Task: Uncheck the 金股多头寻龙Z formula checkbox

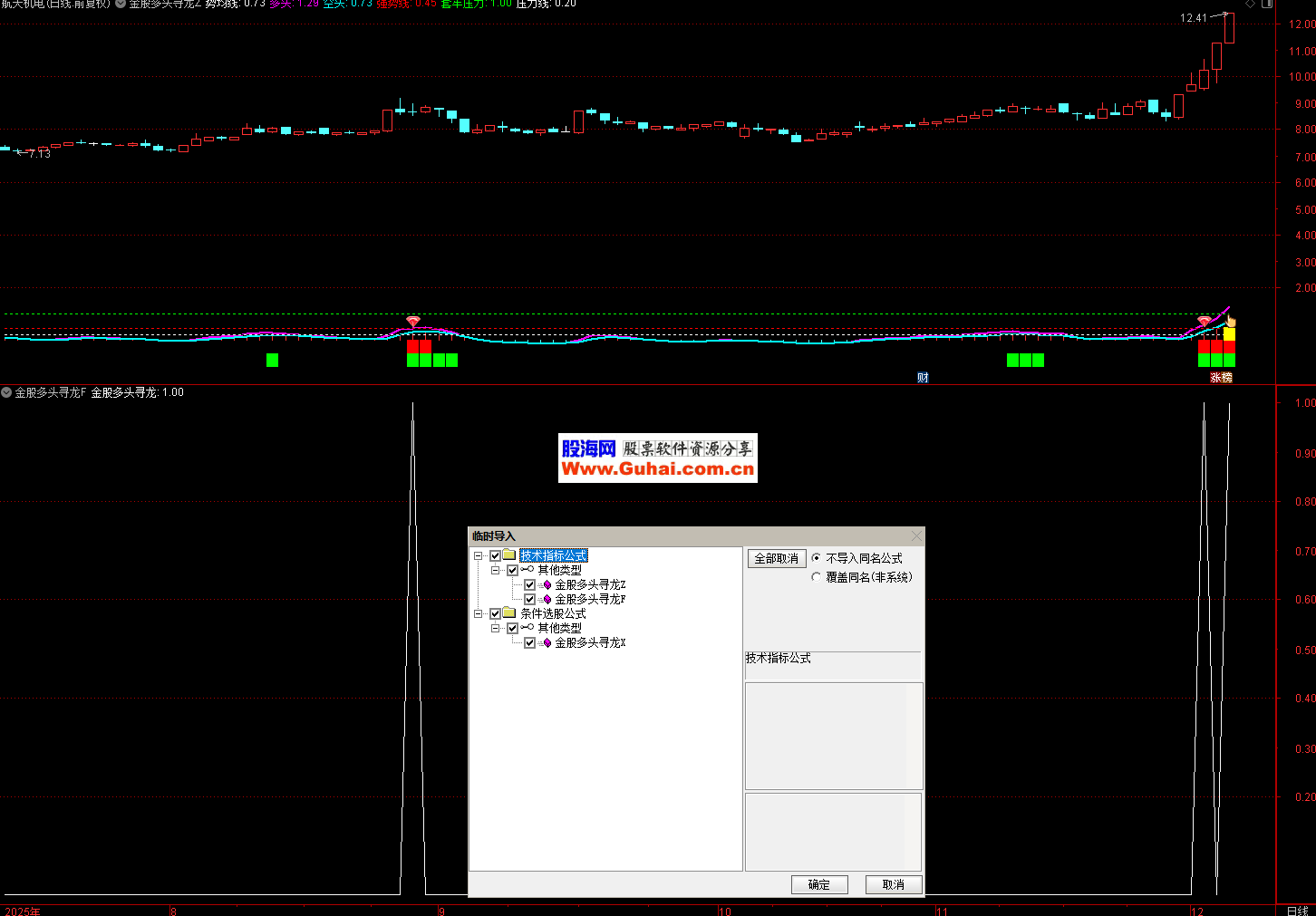Action: coord(530,584)
